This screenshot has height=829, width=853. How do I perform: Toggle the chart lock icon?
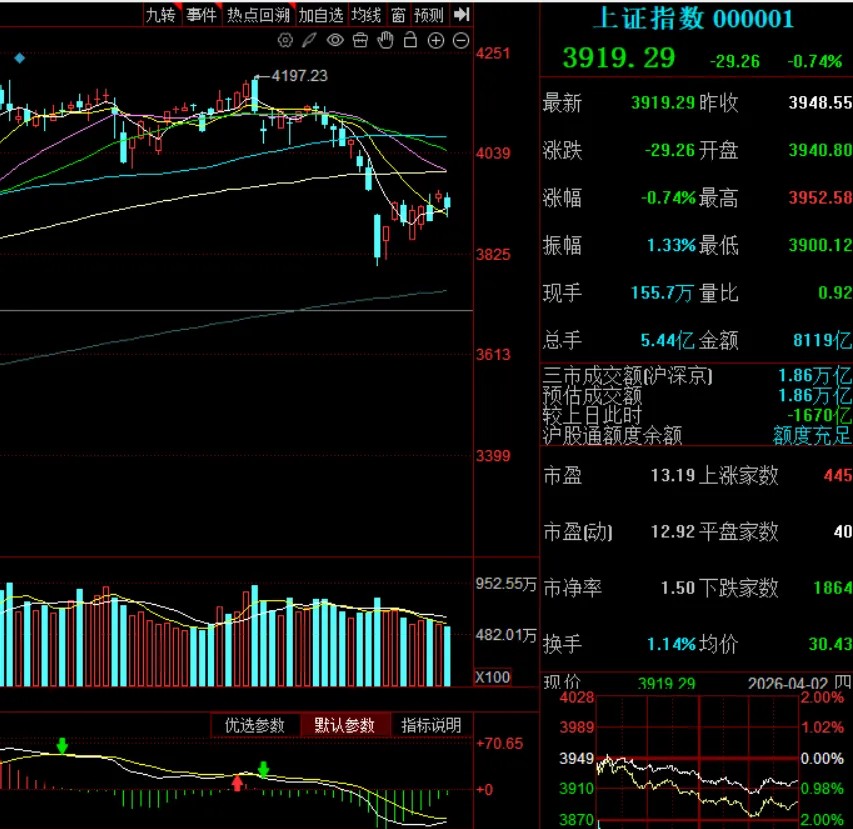410,40
